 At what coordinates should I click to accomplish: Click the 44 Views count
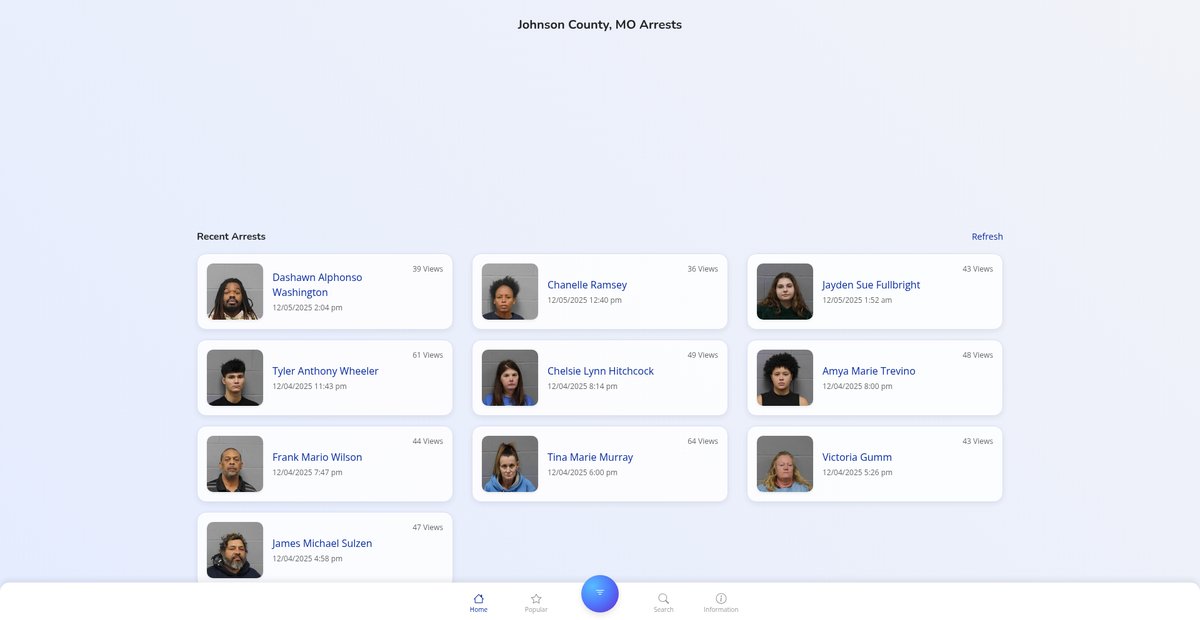point(428,441)
